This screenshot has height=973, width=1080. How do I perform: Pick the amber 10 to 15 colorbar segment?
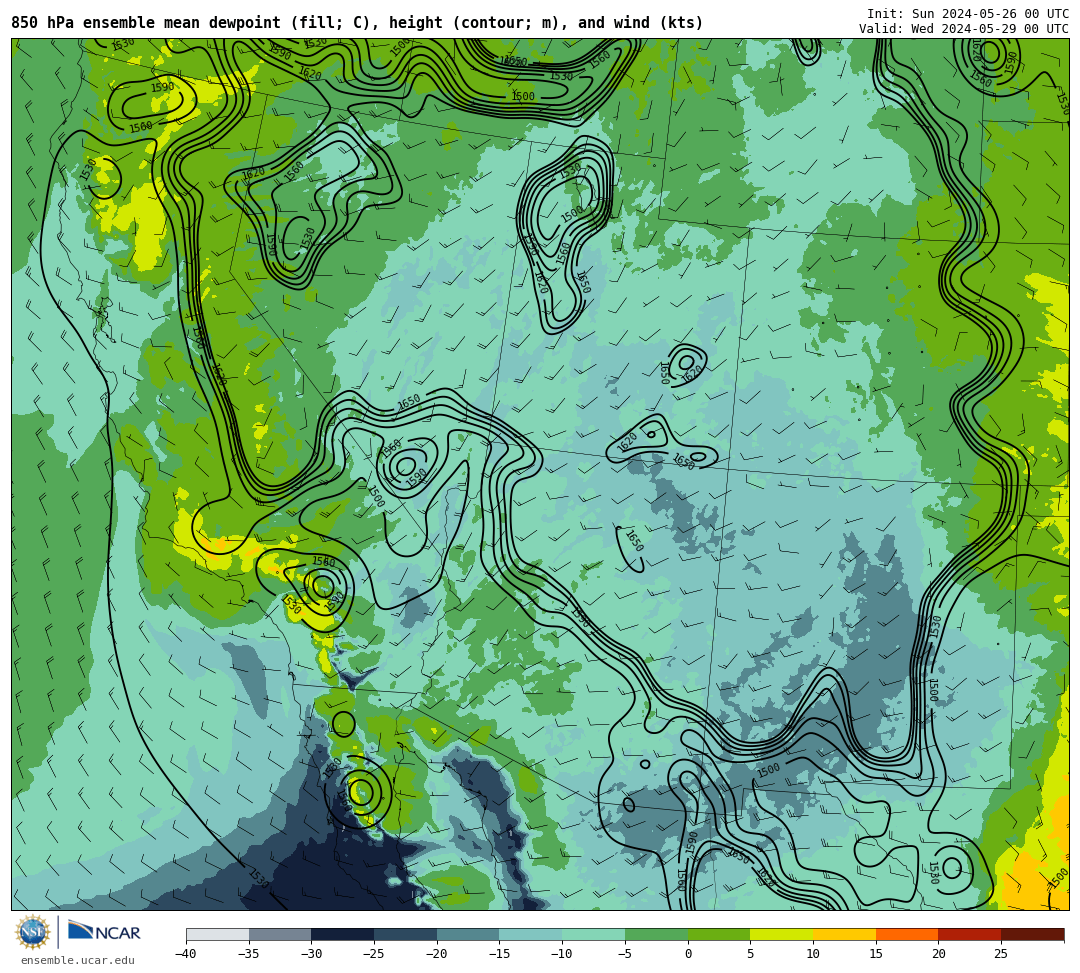844,934
